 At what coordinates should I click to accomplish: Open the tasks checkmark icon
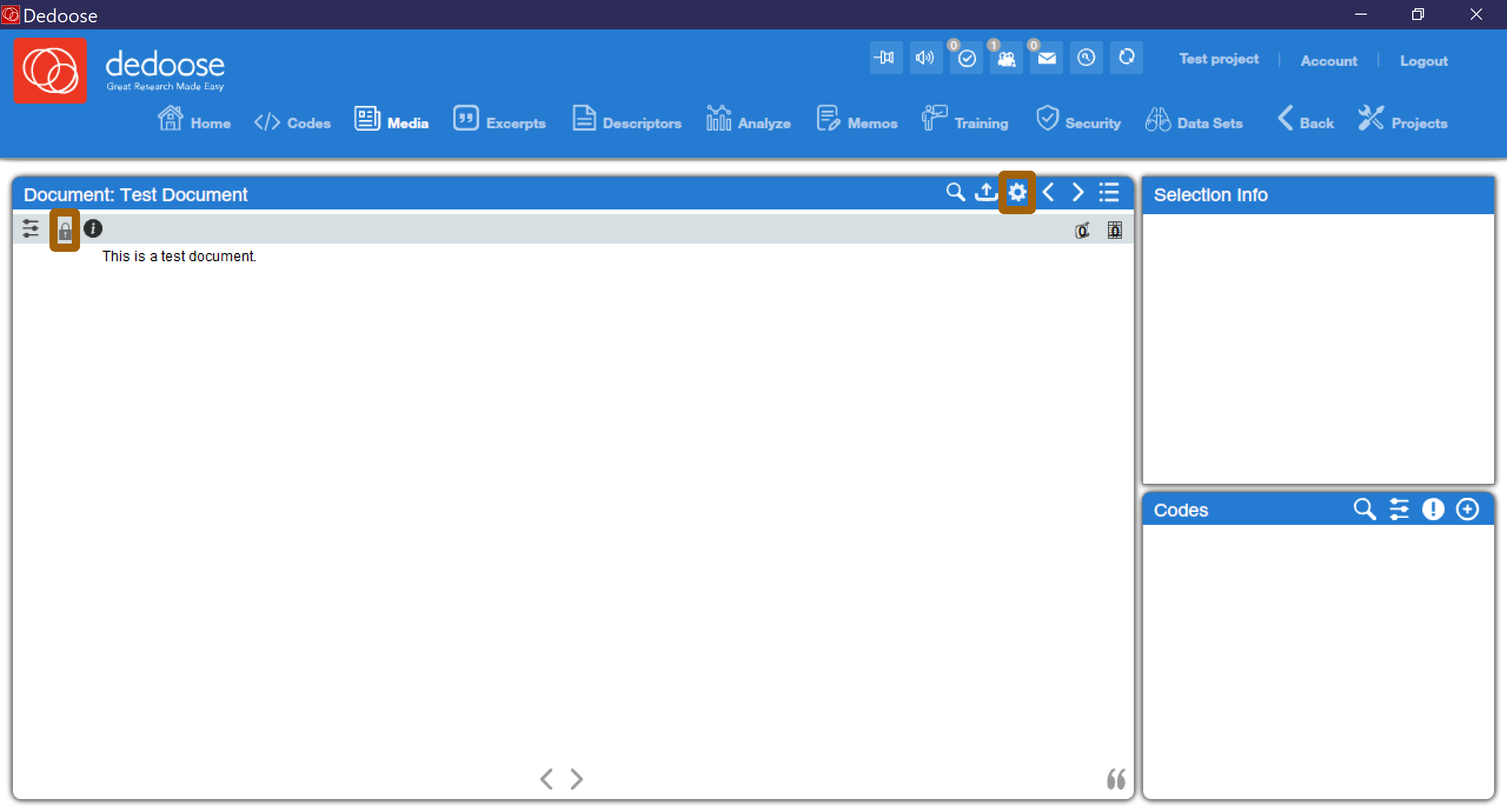coord(966,58)
